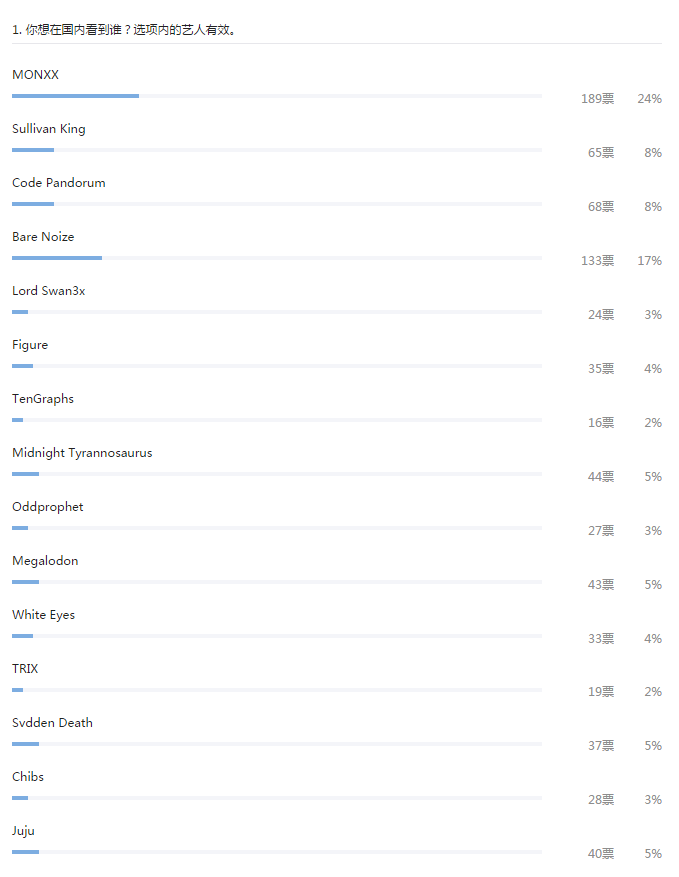Click the TRIX option name
Screen dimensions: 679x877
[25, 669]
